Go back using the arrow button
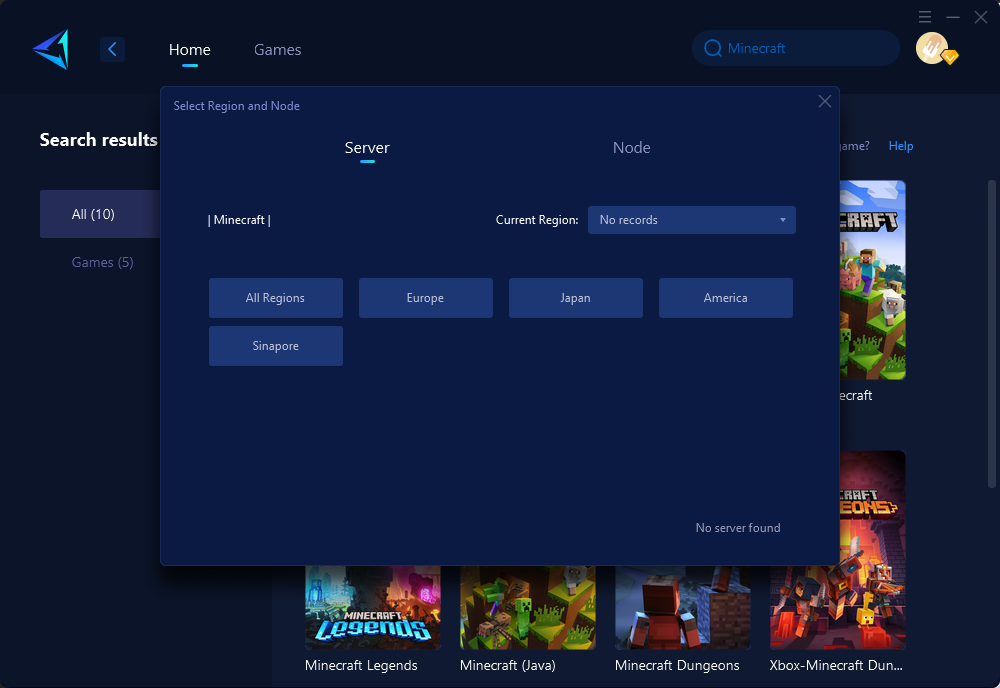This screenshot has height=688, width=1000. pos(112,49)
